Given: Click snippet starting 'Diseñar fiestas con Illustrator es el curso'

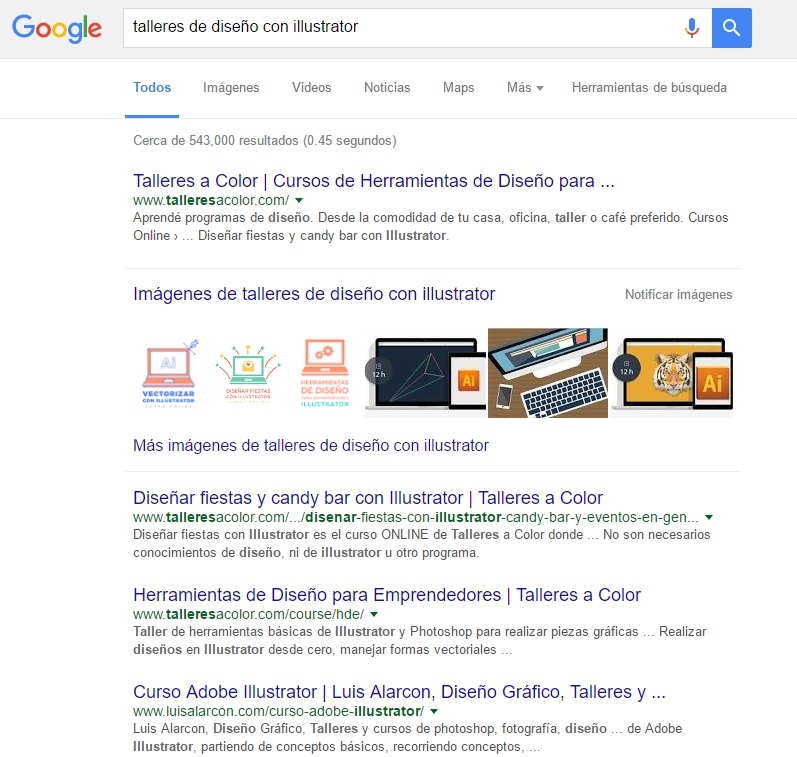Looking at the screenshot, I should pyautogui.click(x=422, y=543).
